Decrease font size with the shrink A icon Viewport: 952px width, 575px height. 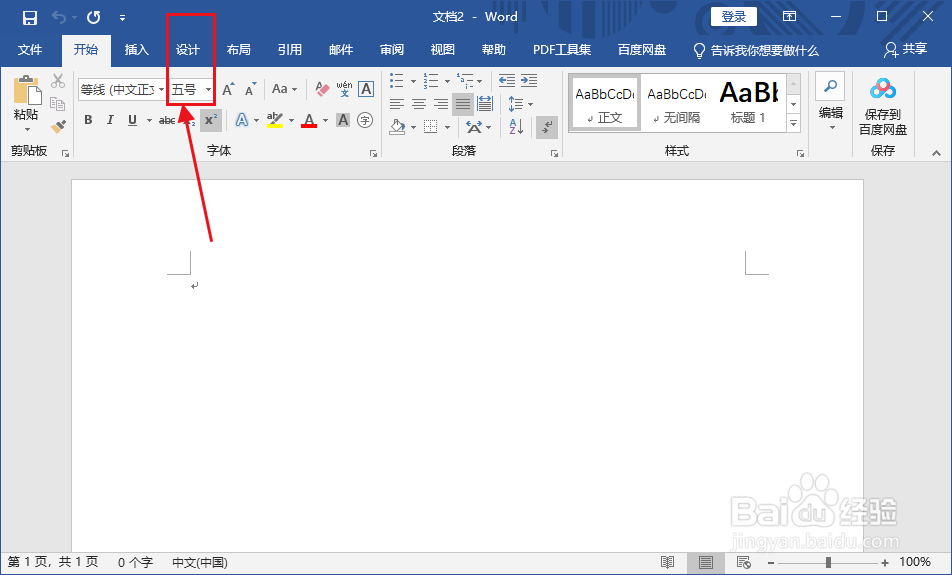(250, 90)
